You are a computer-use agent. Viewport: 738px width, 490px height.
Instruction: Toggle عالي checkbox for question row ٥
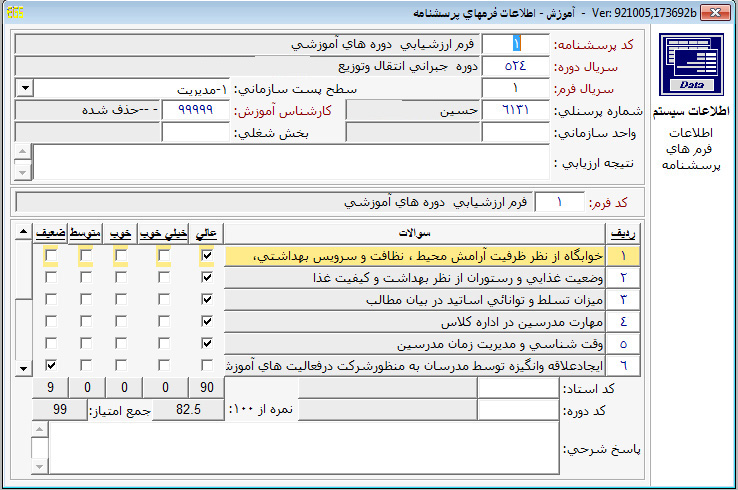[x=207, y=343]
